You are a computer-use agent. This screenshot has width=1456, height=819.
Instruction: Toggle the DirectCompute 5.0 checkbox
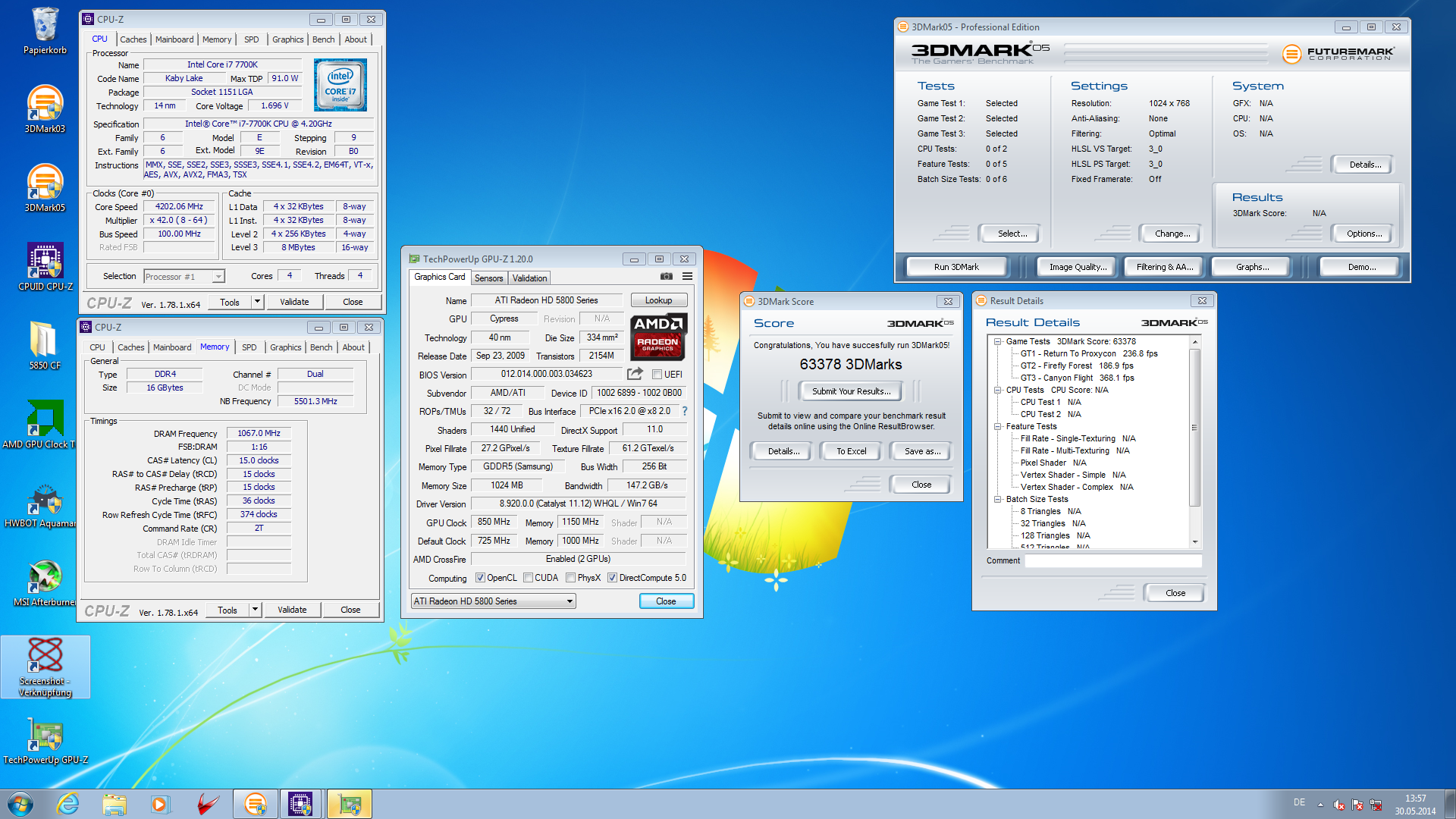[612, 578]
